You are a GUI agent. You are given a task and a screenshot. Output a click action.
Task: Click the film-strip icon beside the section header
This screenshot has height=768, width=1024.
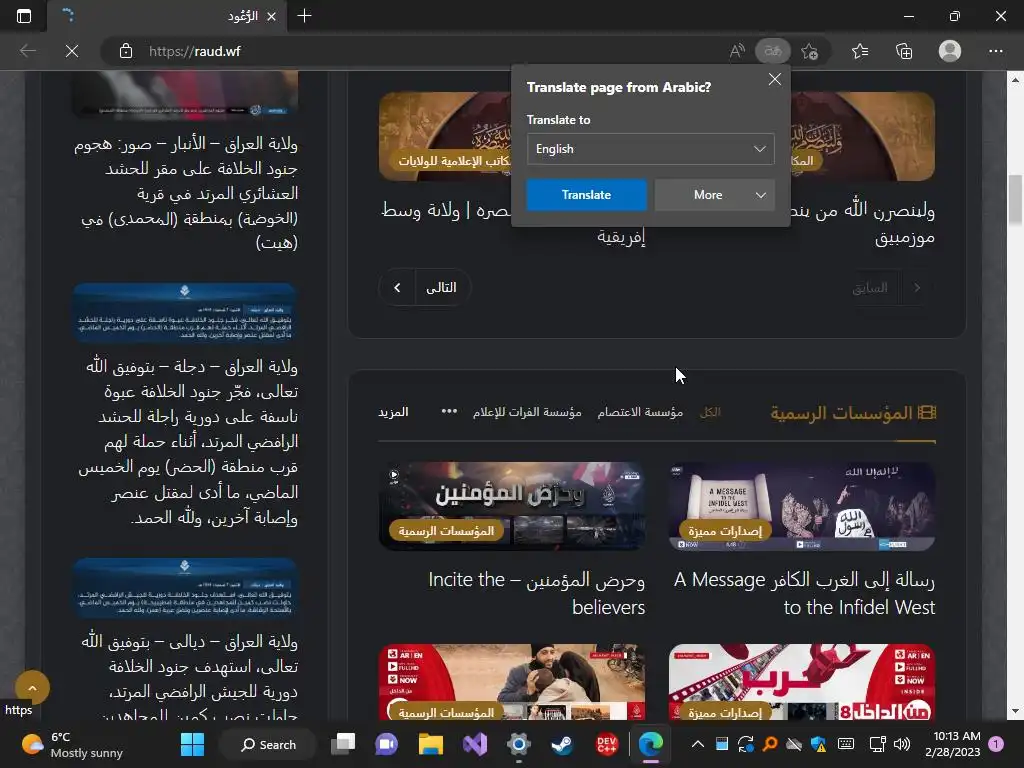click(927, 413)
